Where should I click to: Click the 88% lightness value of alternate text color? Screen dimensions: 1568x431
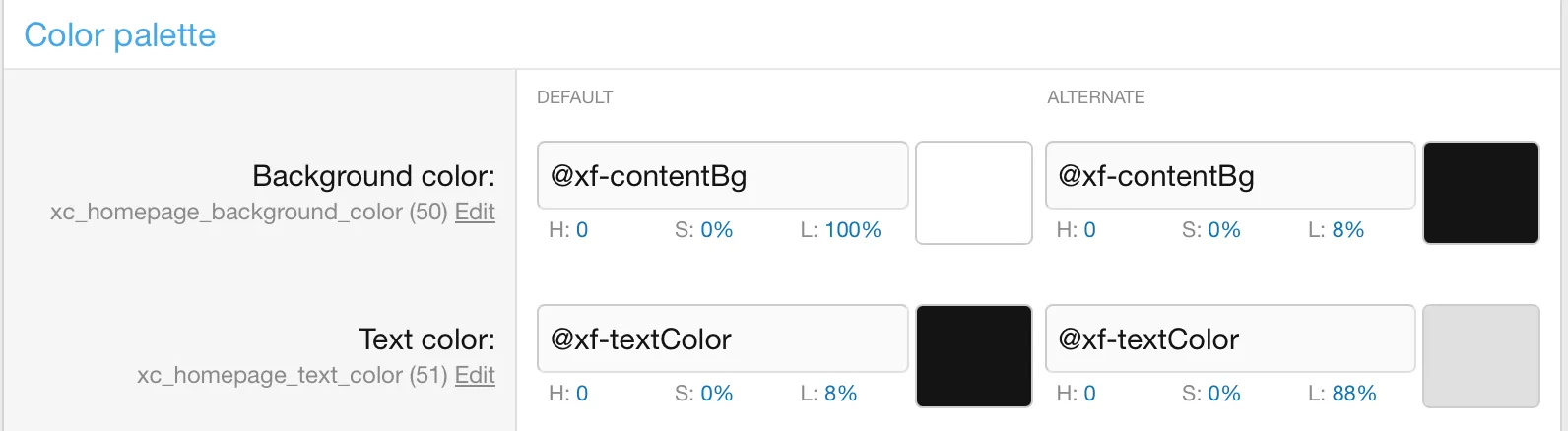pos(1354,394)
